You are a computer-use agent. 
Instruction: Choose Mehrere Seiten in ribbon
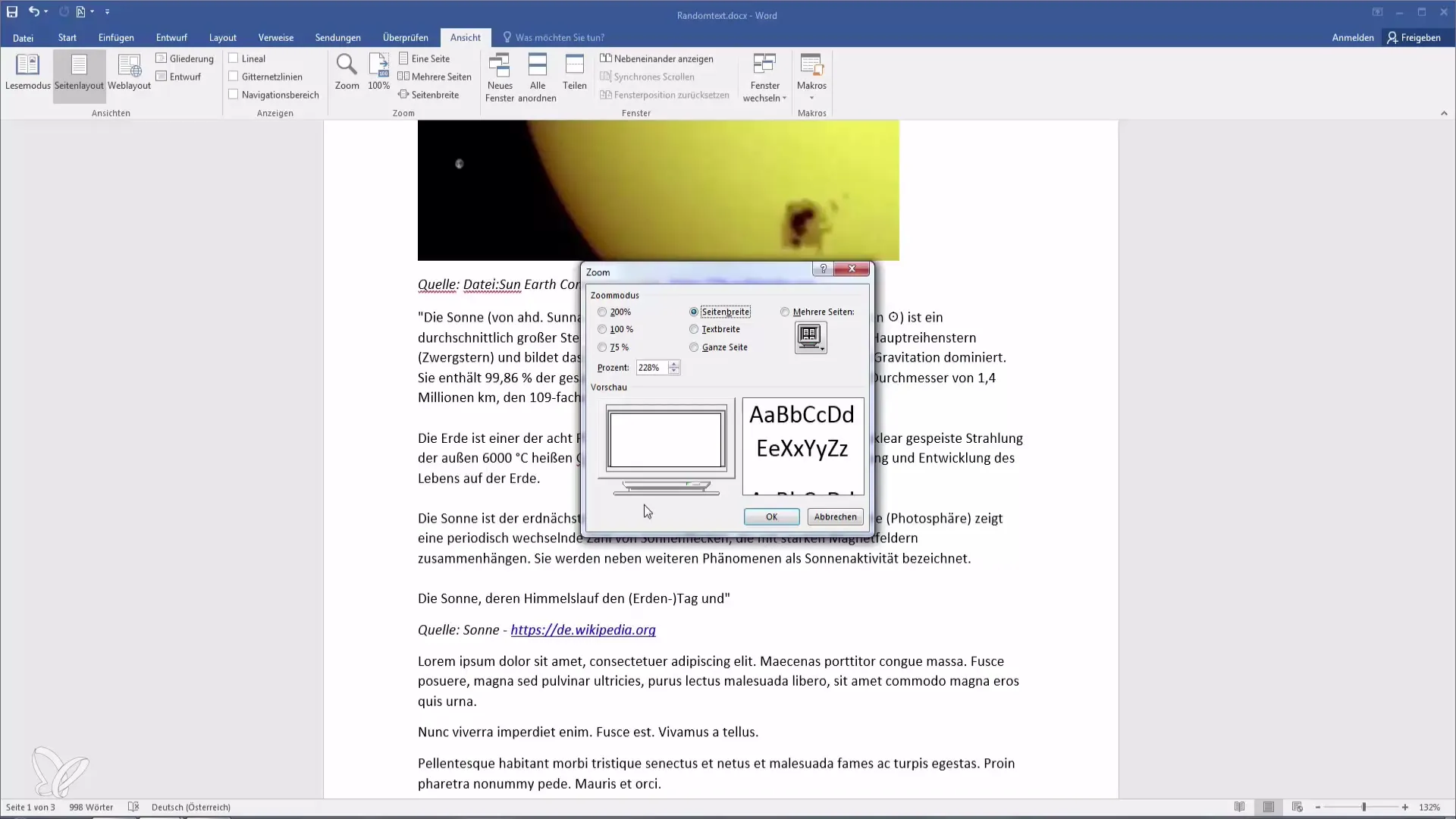click(435, 77)
